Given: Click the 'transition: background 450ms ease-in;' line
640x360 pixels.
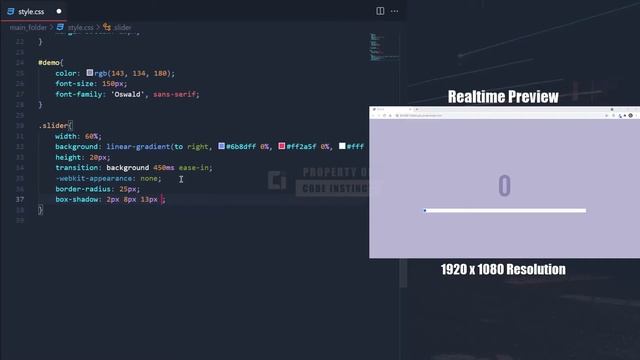Looking at the screenshot, I should tap(134, 167).
